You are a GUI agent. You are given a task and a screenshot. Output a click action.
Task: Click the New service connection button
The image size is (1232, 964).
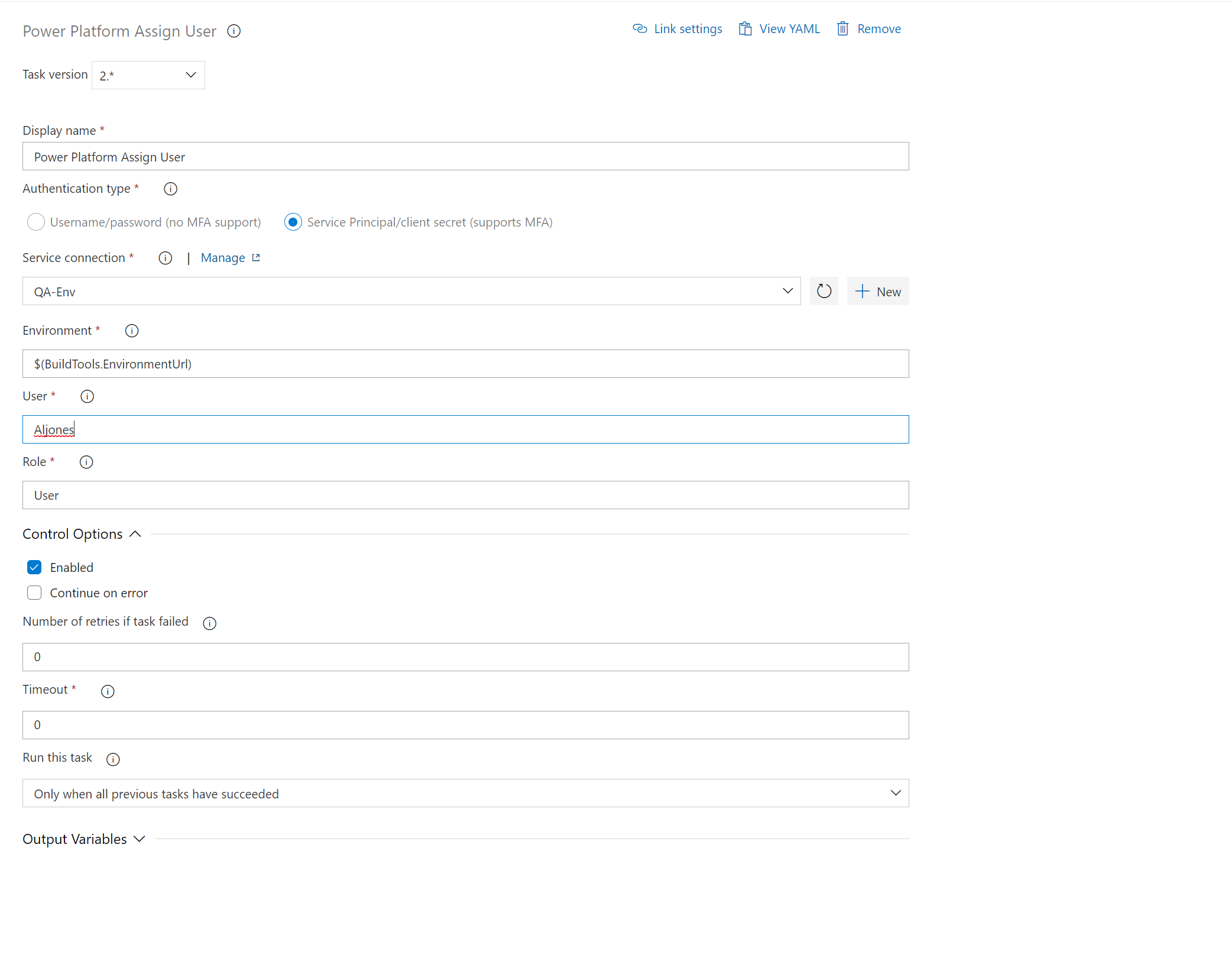click(878, 291)
